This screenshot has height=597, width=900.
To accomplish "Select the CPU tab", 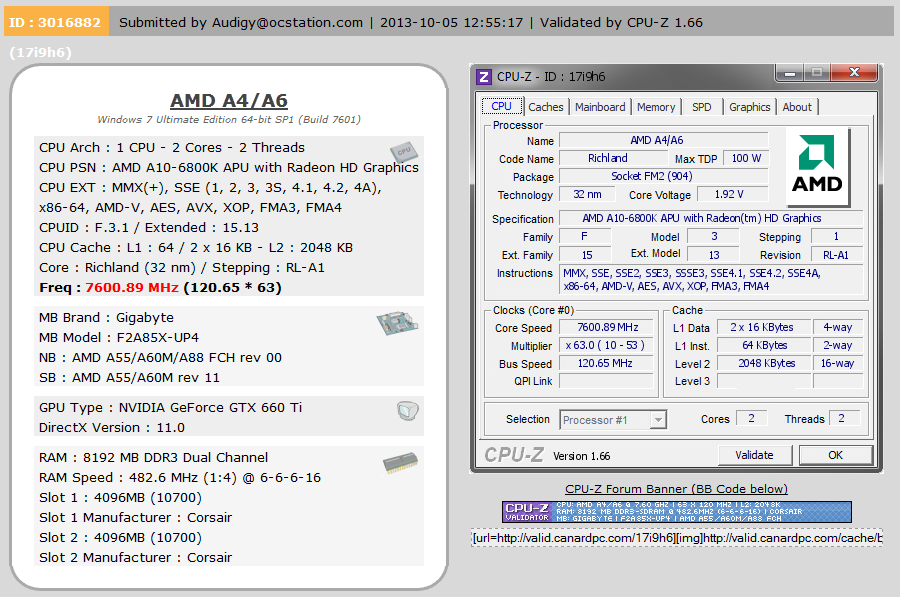I will coord(502,106).
